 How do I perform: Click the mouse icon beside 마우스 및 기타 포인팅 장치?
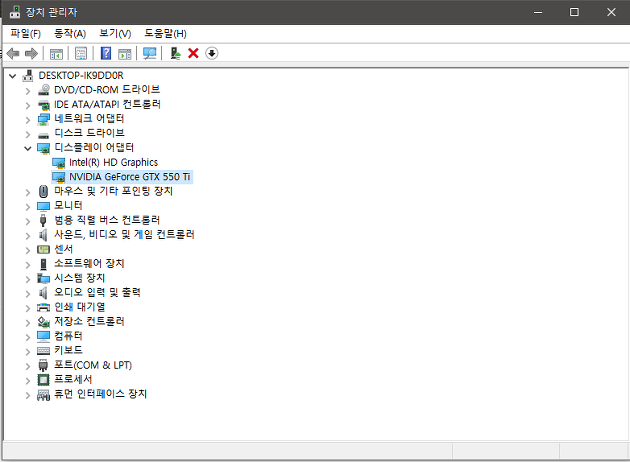[x=43, y=191]
